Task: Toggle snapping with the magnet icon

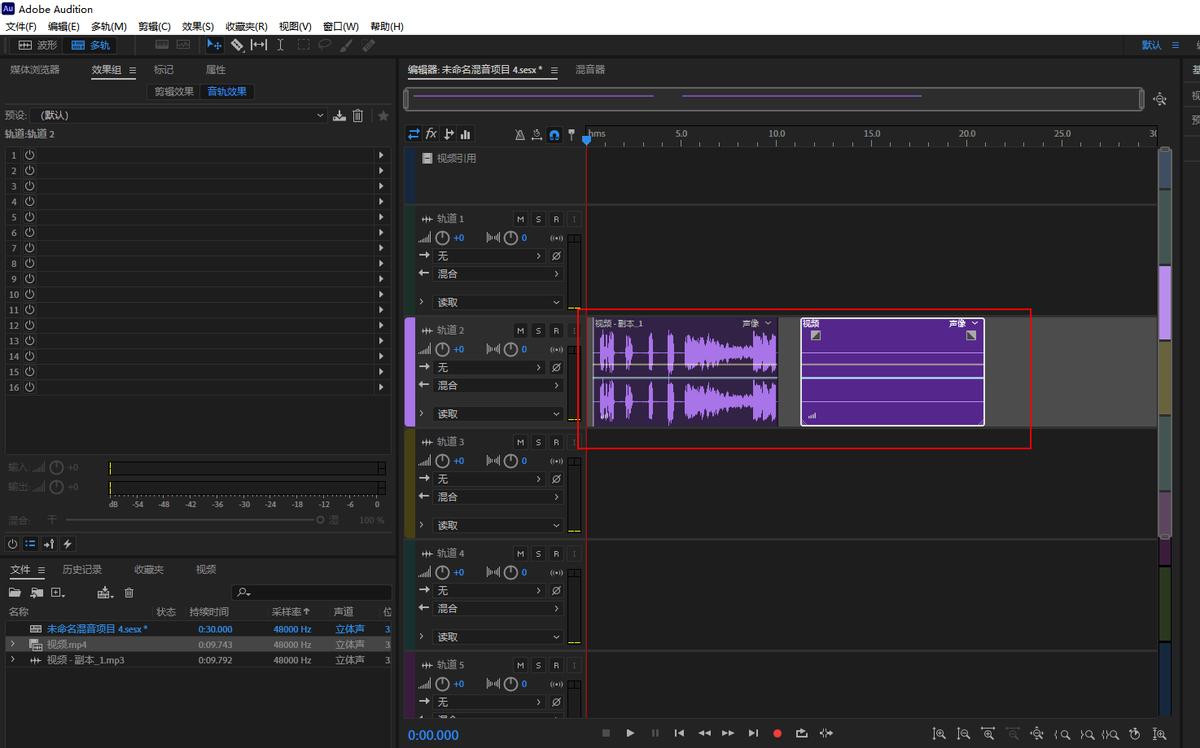Action: pyautogui.click(x=554, y=134)
